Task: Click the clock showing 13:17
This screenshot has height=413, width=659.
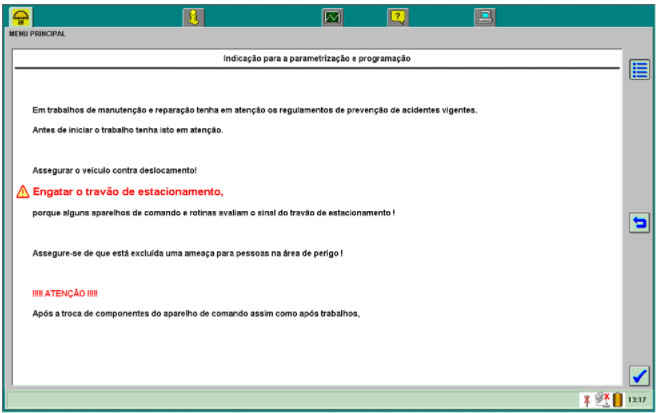Action: click(637, 400)
